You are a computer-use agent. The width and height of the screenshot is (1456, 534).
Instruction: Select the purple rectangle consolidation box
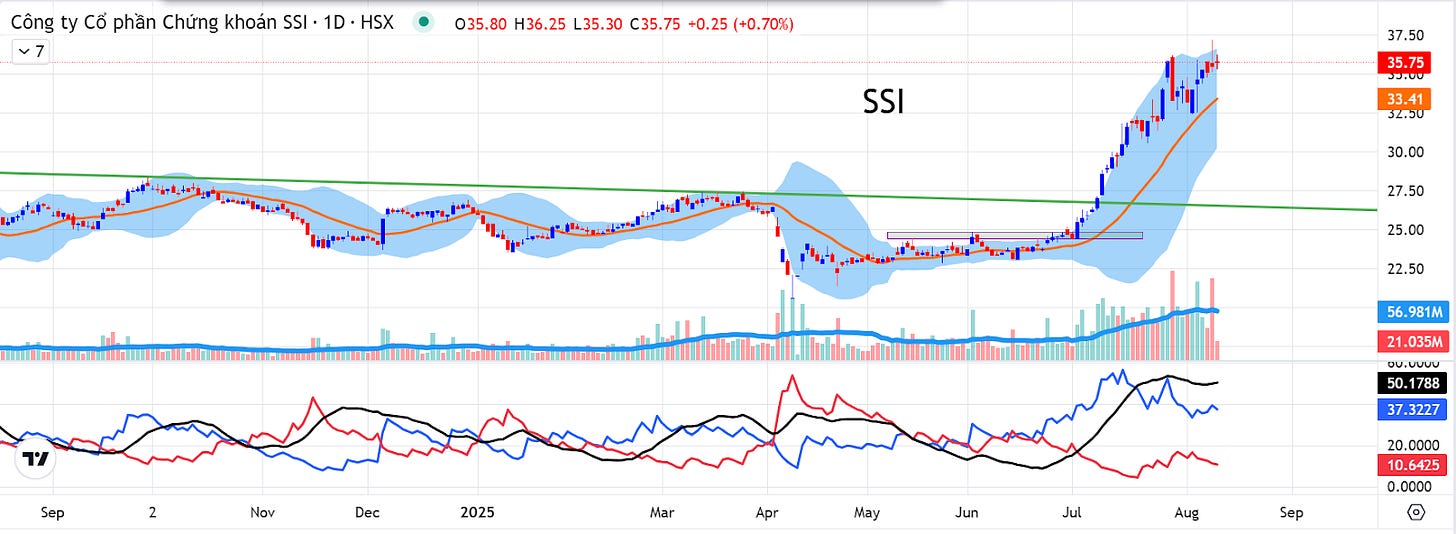pos(1014,236)
